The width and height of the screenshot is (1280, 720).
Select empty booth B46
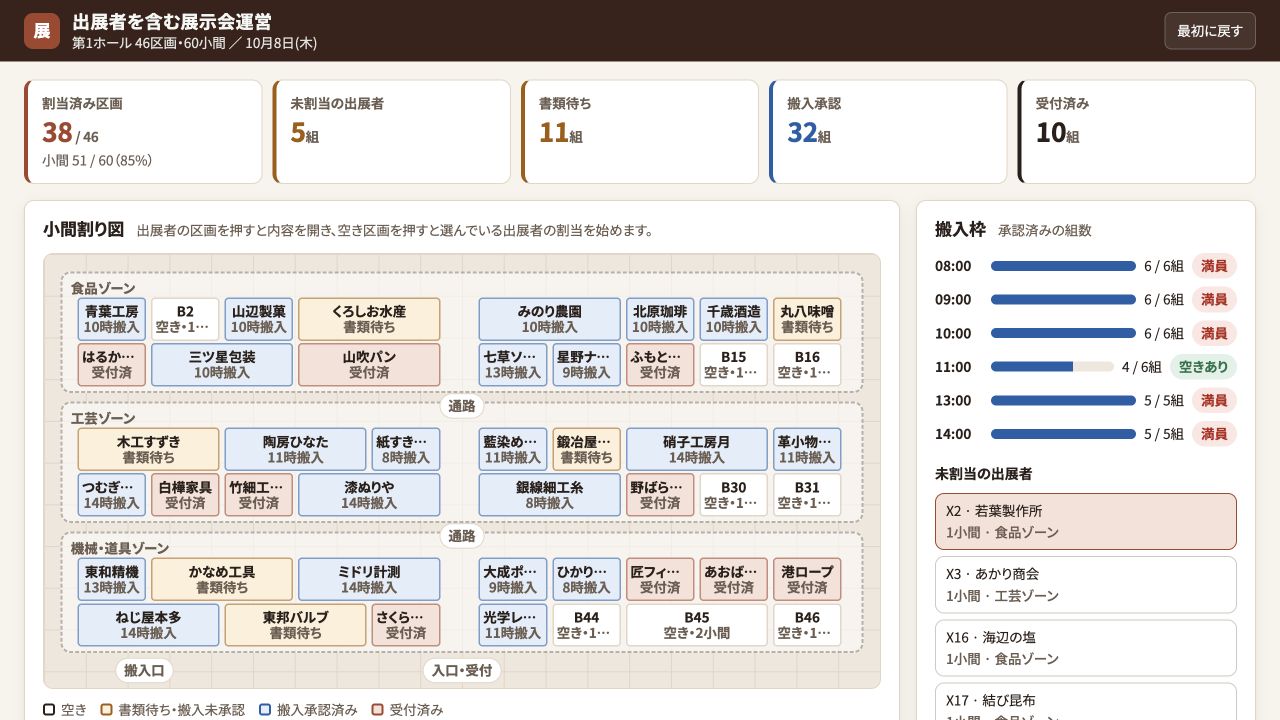tap(807, 625)
